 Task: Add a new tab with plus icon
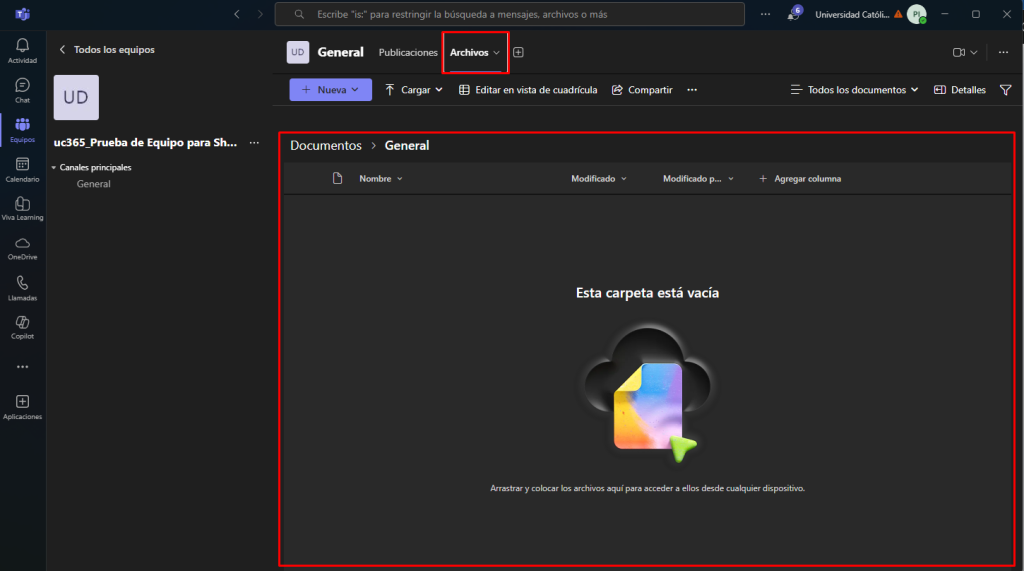coord(518,52)
